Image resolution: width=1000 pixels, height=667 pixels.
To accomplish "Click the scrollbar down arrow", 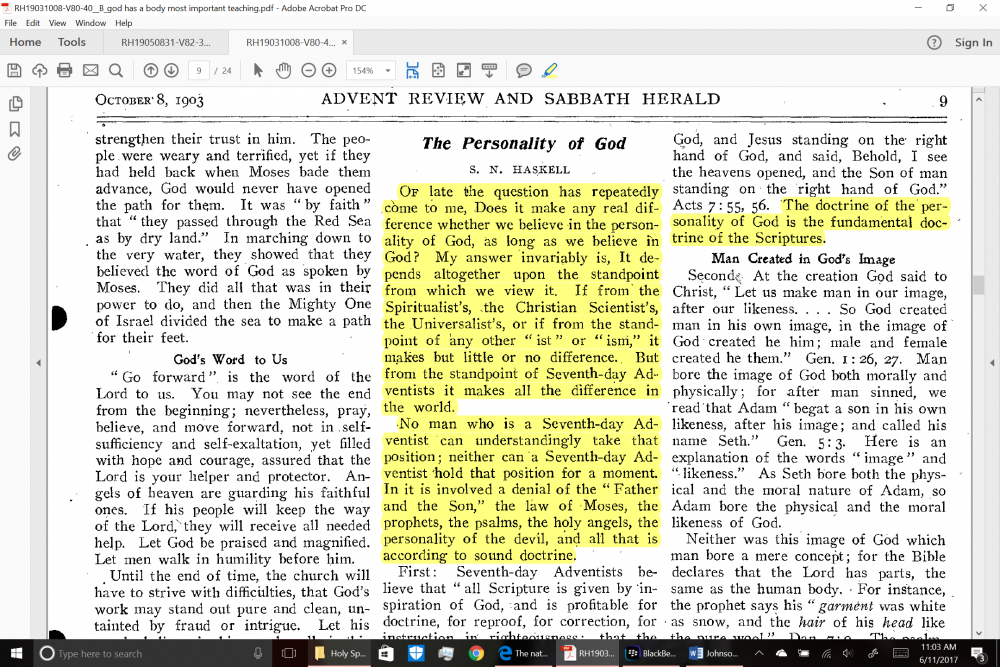I will 979,633.
